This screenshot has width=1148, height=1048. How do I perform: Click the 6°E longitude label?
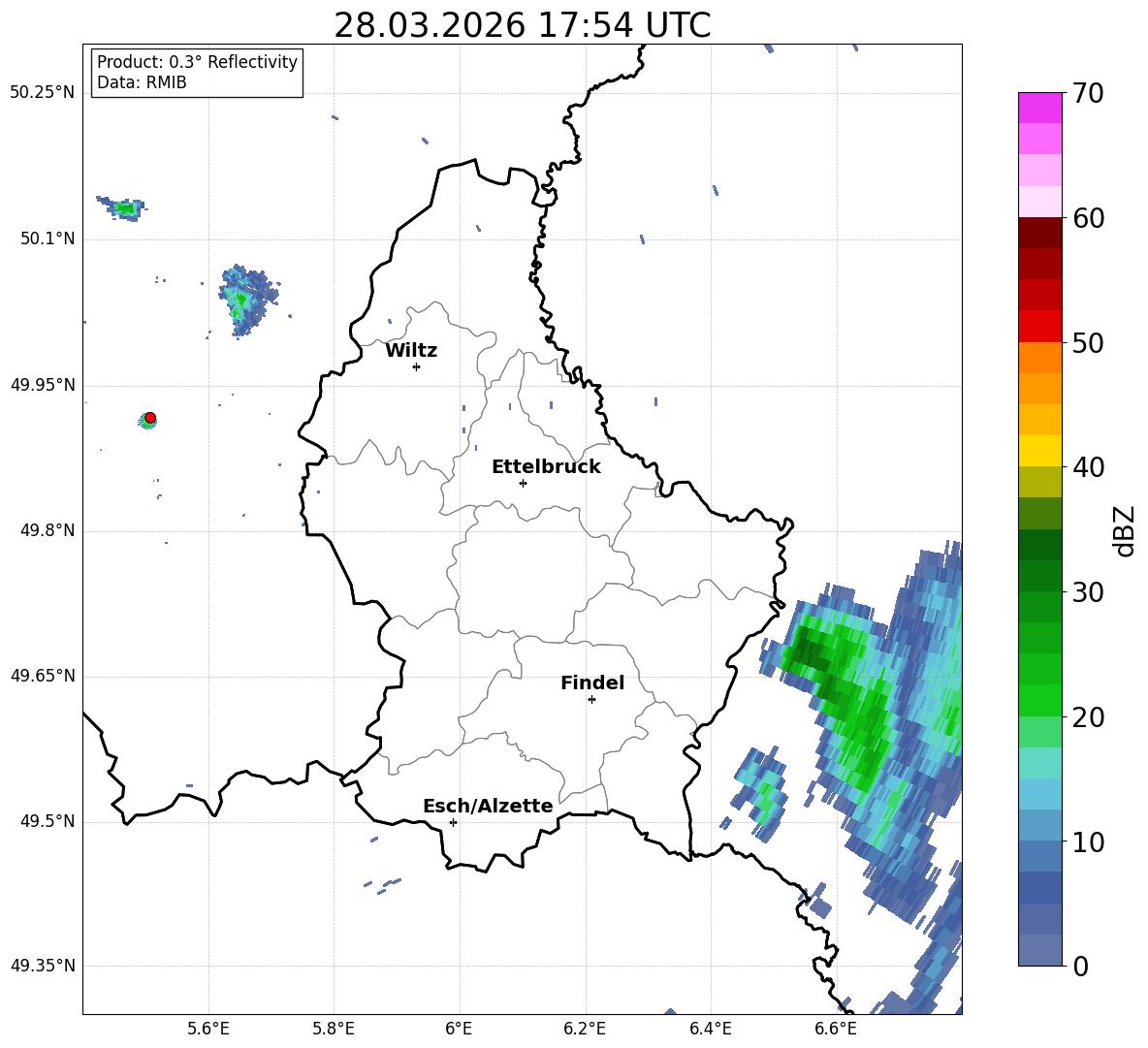coord(459,1029)
